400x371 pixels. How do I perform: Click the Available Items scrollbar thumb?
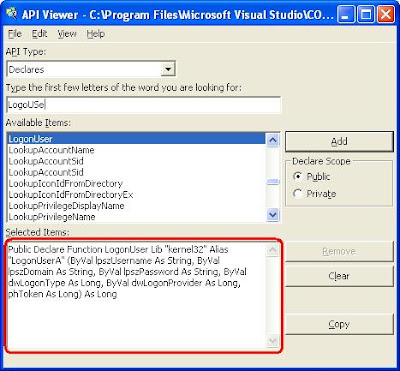click(273, 182)
